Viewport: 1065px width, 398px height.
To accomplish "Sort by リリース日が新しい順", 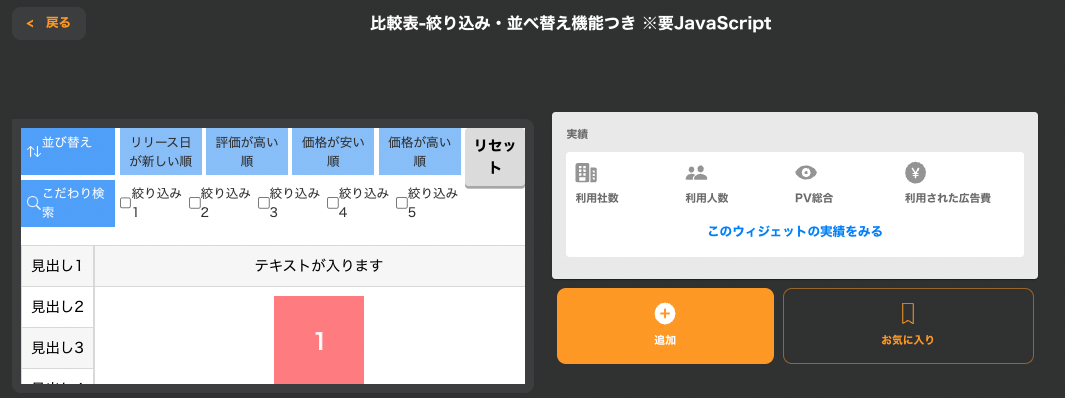I will (161, 151).
